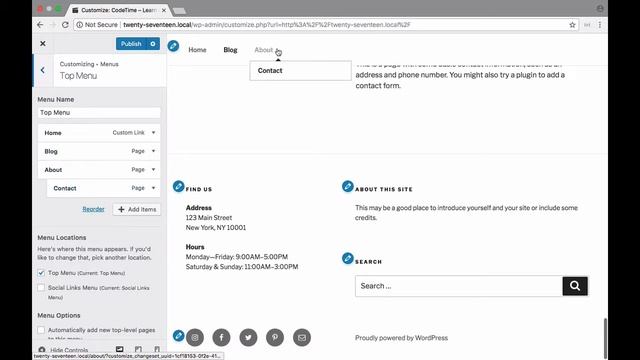Edit top menu via pencil shortcut icon
640x360 pixels.
point(173,46)
